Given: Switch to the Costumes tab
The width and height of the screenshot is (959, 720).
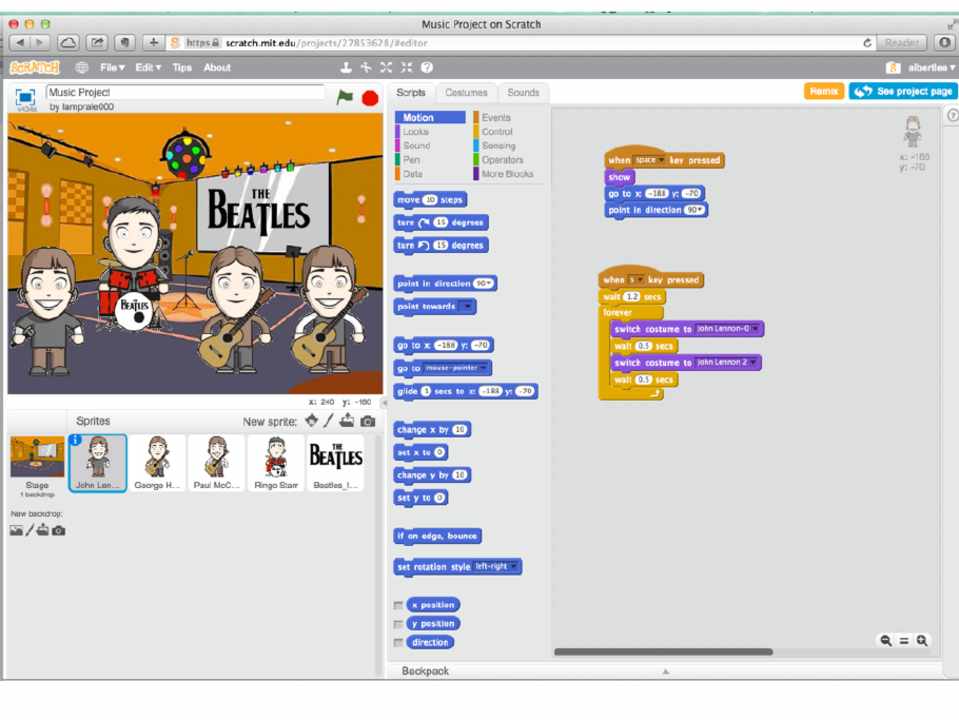Looking at the screenshot, I should click(x=466, y=93).
